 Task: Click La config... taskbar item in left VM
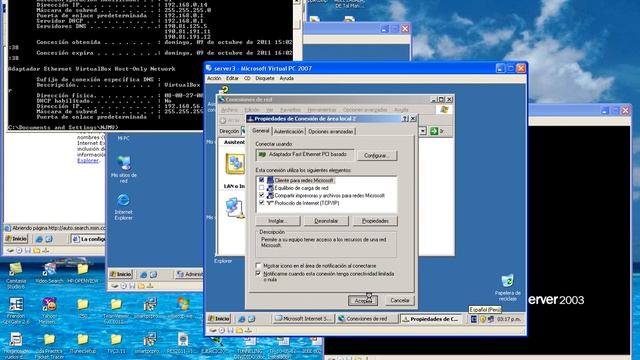click(88, 239)
